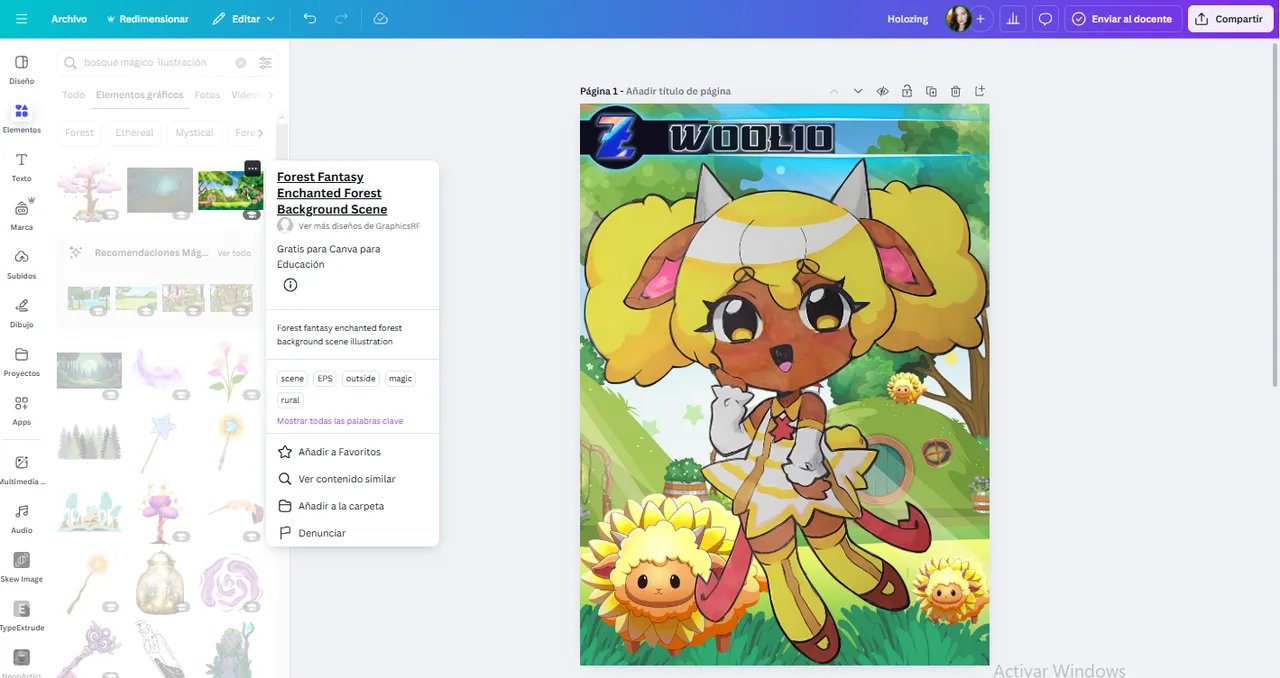Open the Elementos sidebar panel
1280x678 pixels.
(x=21, y=118)
